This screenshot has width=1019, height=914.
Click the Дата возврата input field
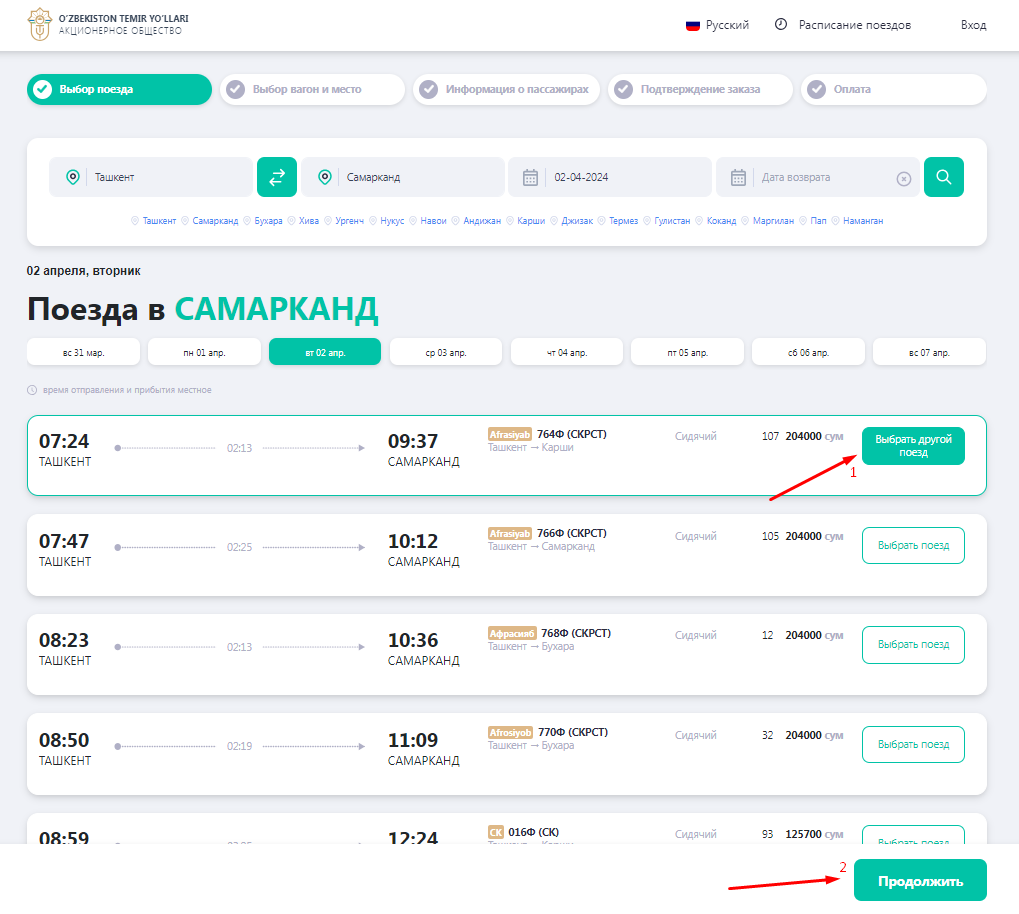[822, 177]
